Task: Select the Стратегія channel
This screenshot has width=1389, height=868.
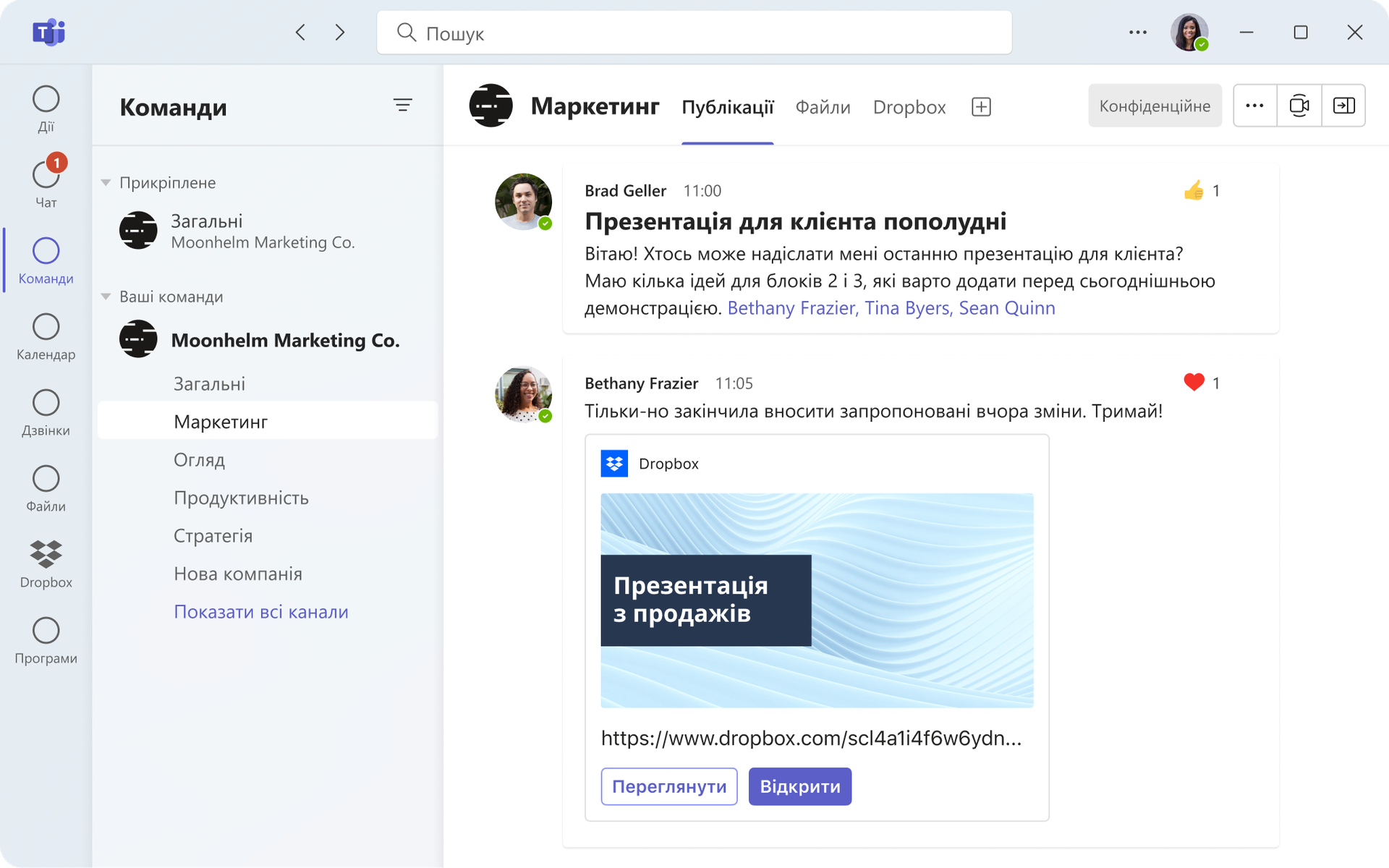Action: tap(213, 535)
